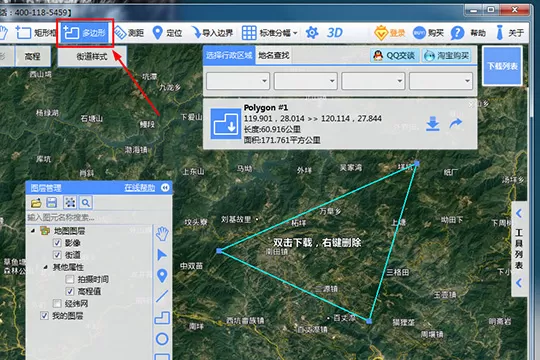Image resolution: width=540 pixels, height=360 pixels.
Task: Open the third region dropdown
Action: point(373,81)
